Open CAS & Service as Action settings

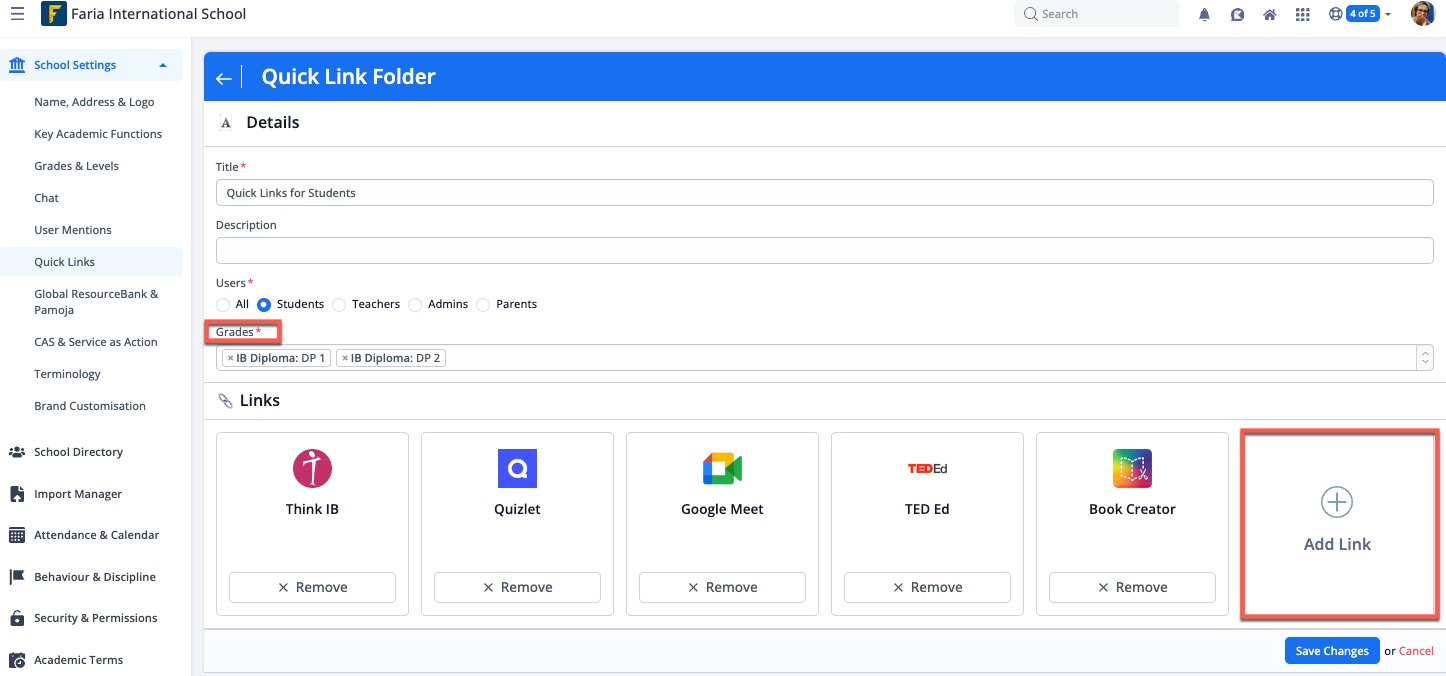tap(96, 342)
